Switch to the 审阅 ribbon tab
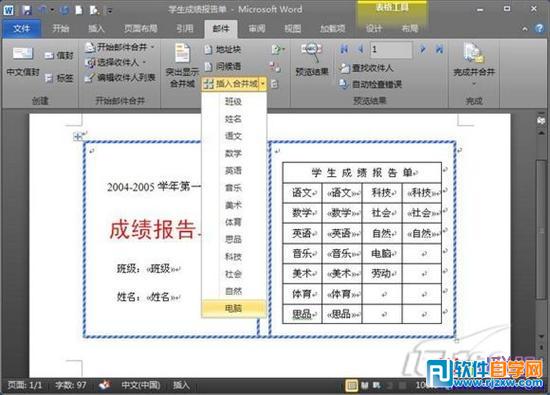This screenshot has height=395, width=550. (x=257, y=28)
